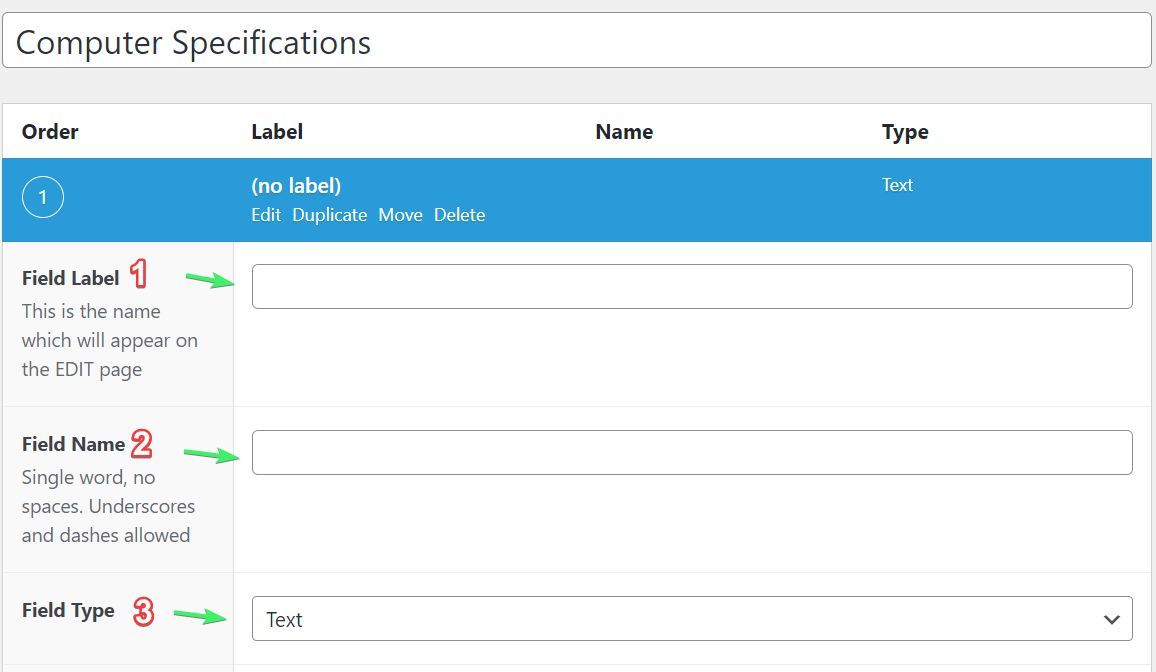Open the Field Type dropdown showing Text

click(x=692, y=618)
